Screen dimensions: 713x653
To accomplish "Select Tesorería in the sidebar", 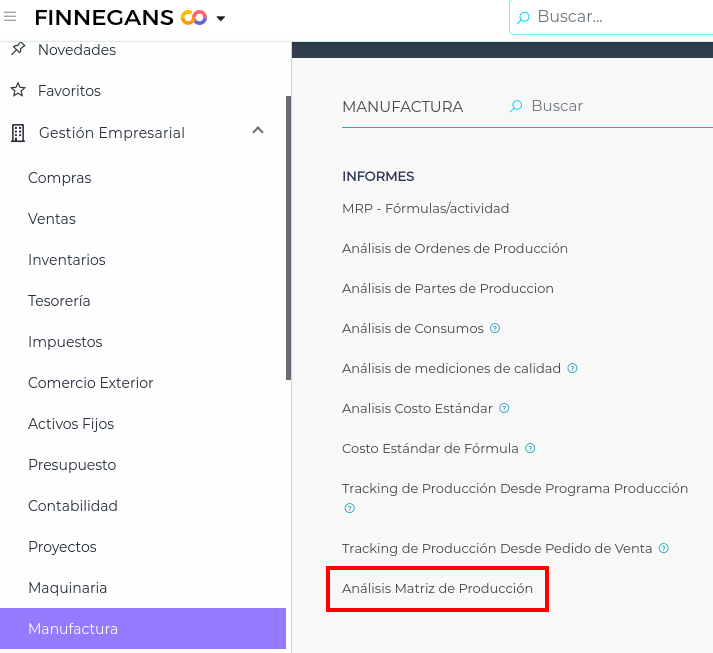I will pos(59,301).
